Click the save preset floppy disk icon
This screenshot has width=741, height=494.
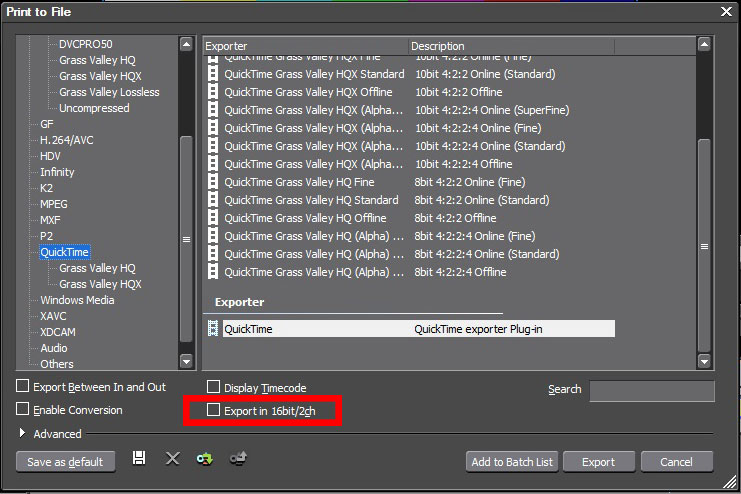coord(139,458)
